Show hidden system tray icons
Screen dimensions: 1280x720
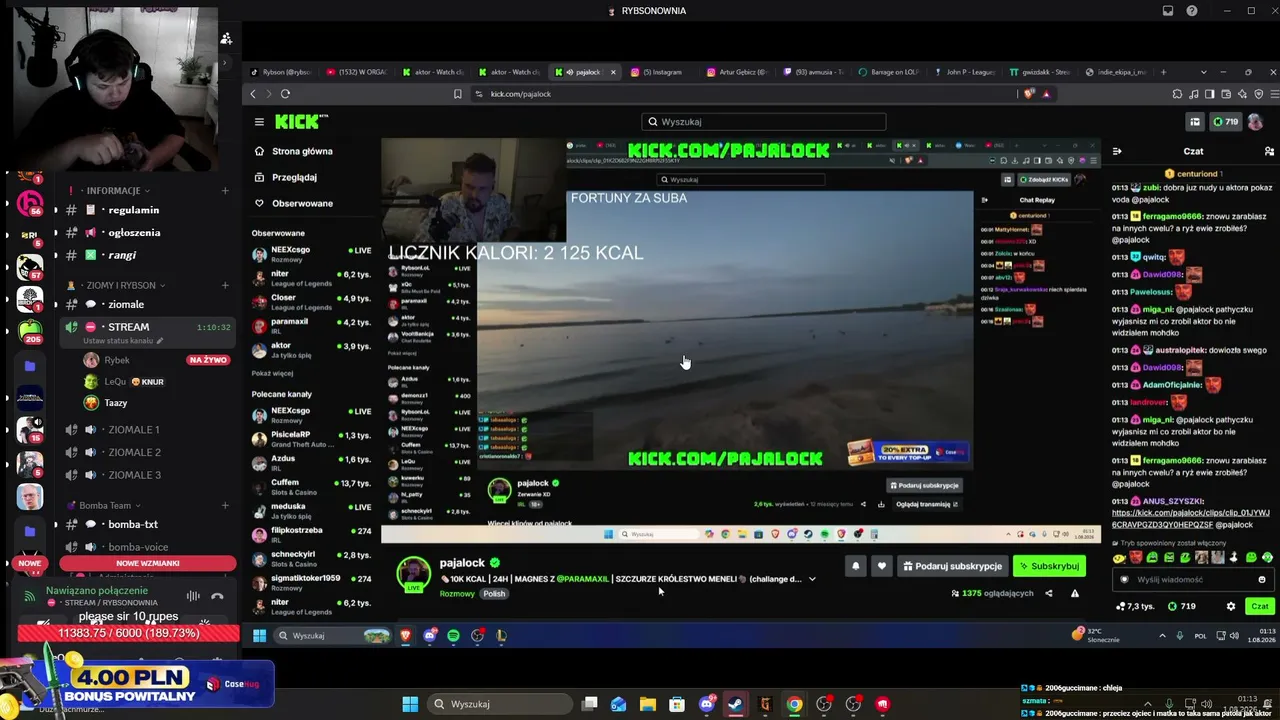1162,636
